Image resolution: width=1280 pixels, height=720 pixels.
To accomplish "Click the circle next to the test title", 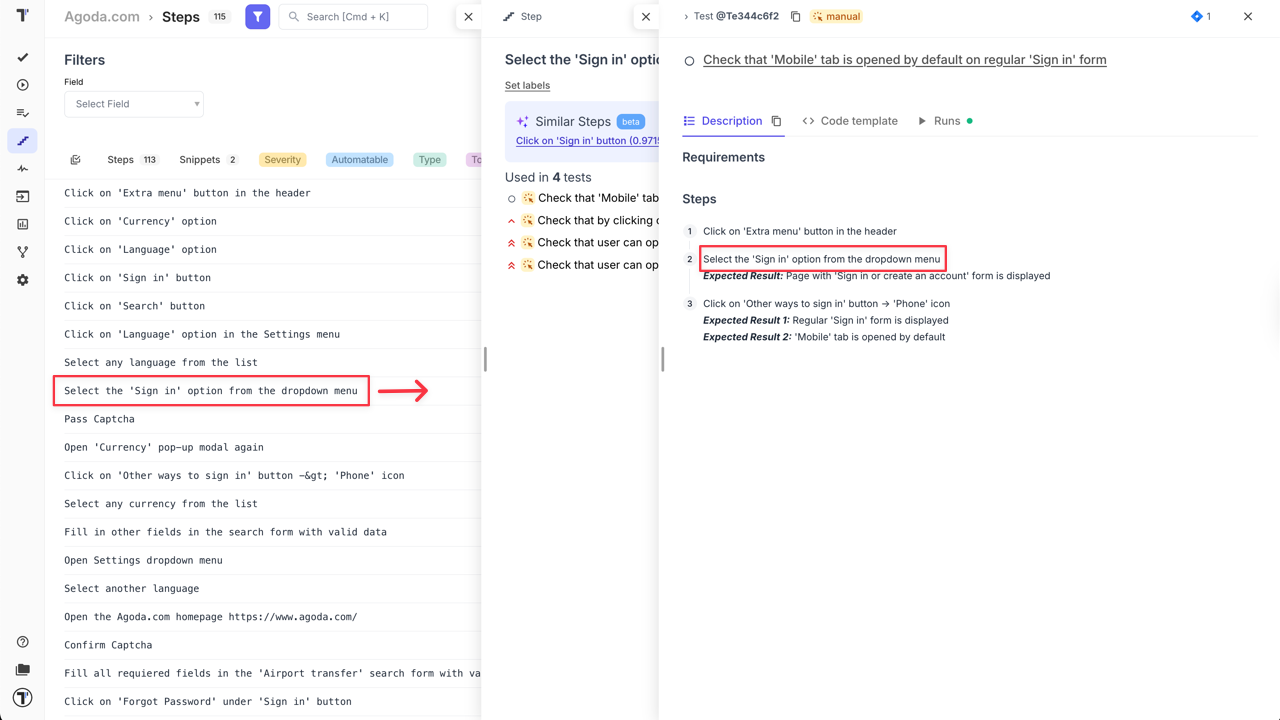I will (x=689, y=60).
